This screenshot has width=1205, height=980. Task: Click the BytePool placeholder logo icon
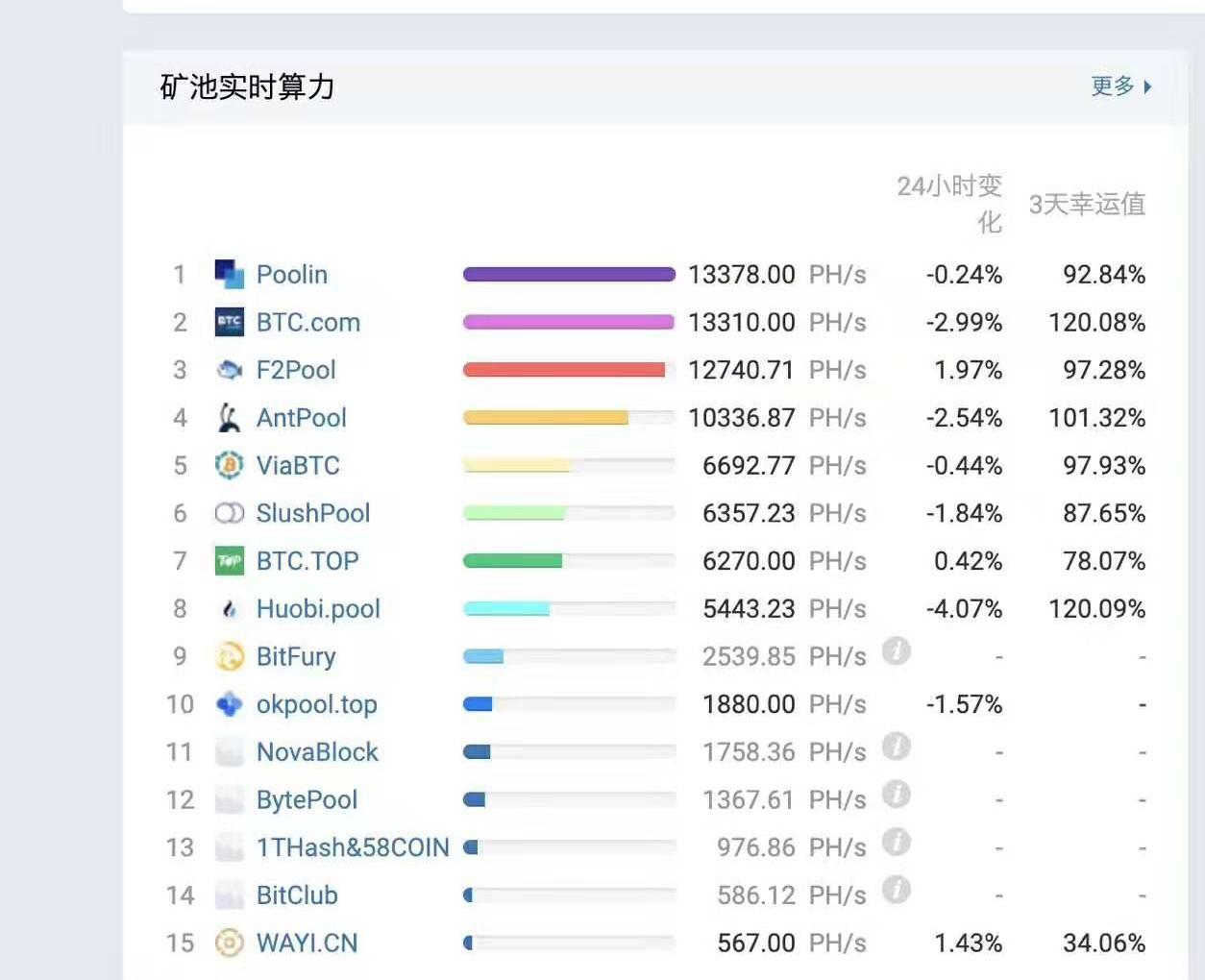(x=229, y=799)
